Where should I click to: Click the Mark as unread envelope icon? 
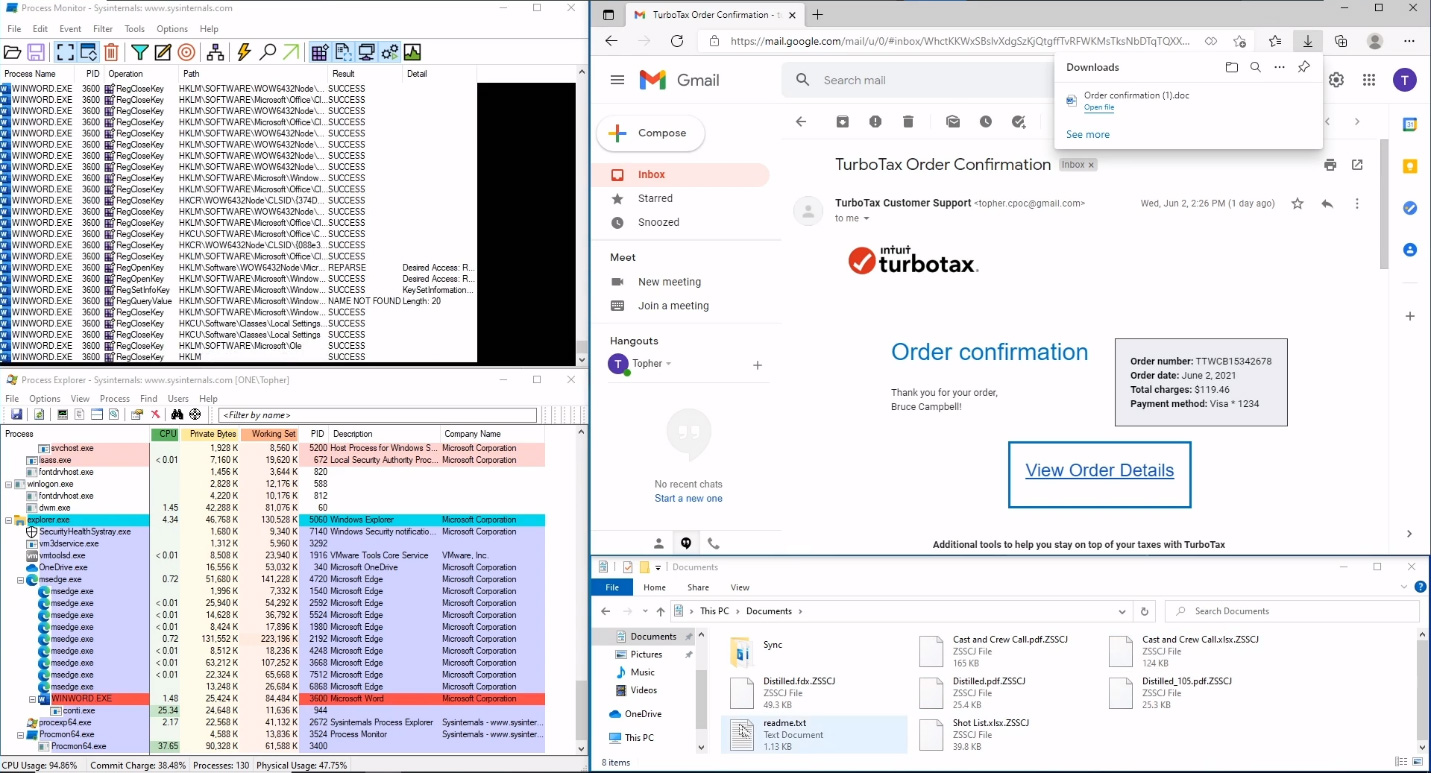pos(953,122)
